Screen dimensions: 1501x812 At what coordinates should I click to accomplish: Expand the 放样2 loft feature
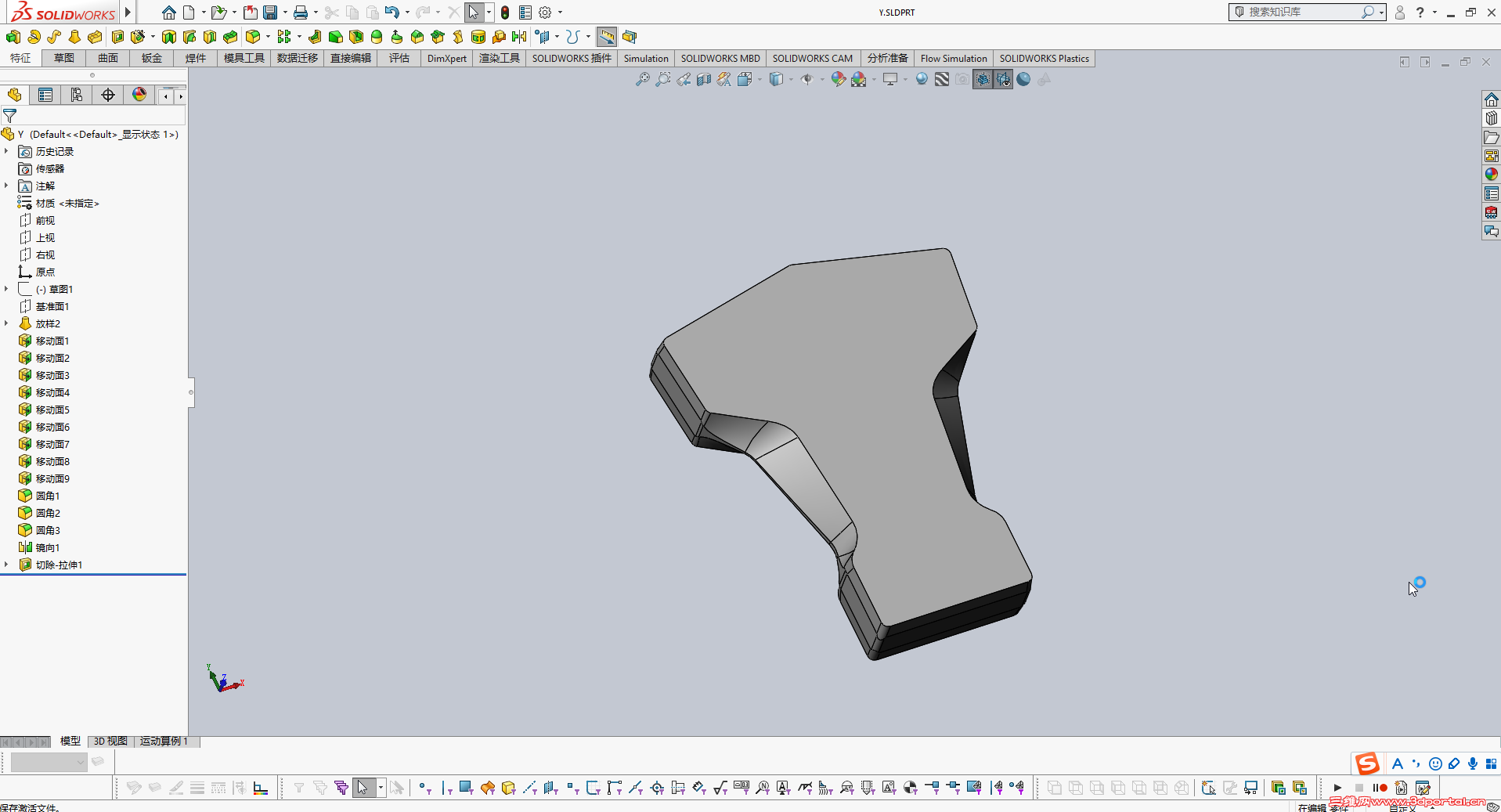click(x=6, y=323)
